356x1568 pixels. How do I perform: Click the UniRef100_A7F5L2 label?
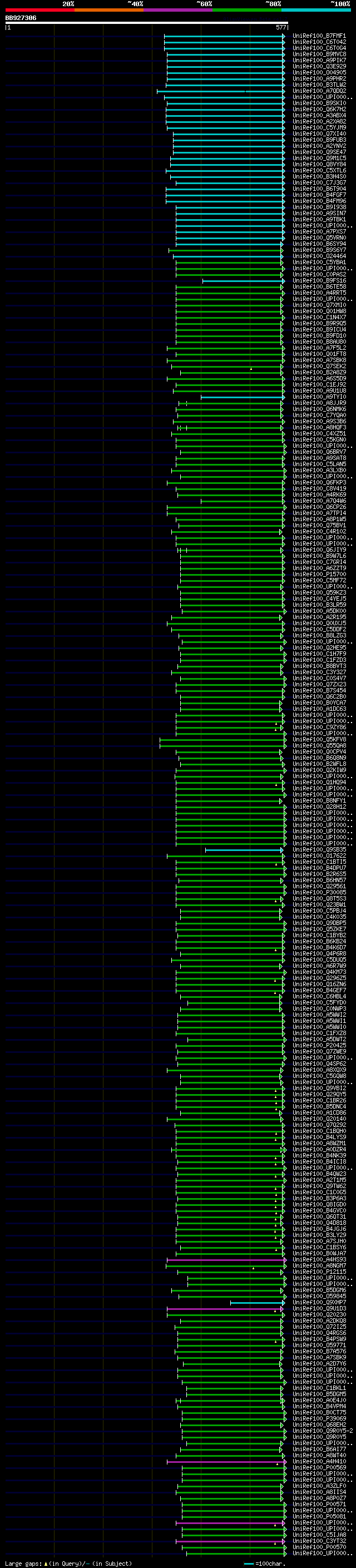(x=319, y=348)
